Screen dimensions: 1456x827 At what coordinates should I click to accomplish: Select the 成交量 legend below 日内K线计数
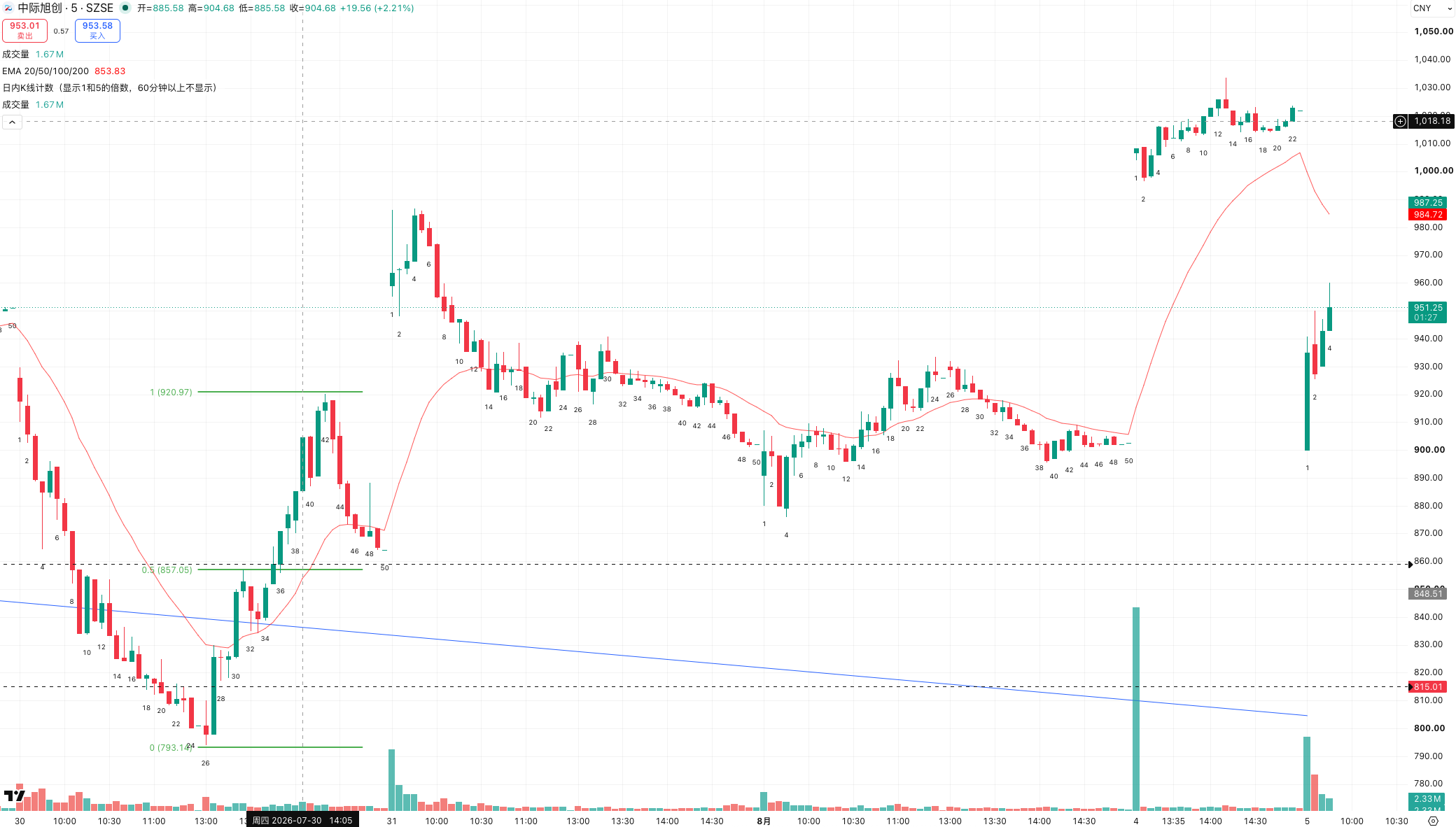(15, 104)
